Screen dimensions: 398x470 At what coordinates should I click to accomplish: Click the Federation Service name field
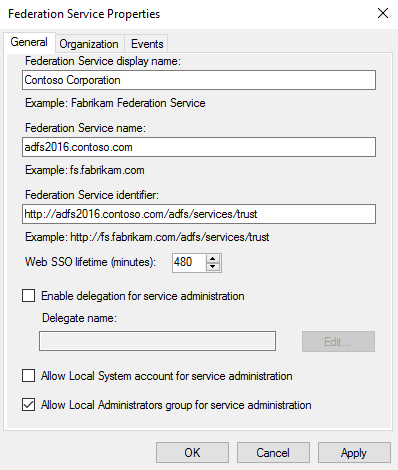[x=199, y=147]
